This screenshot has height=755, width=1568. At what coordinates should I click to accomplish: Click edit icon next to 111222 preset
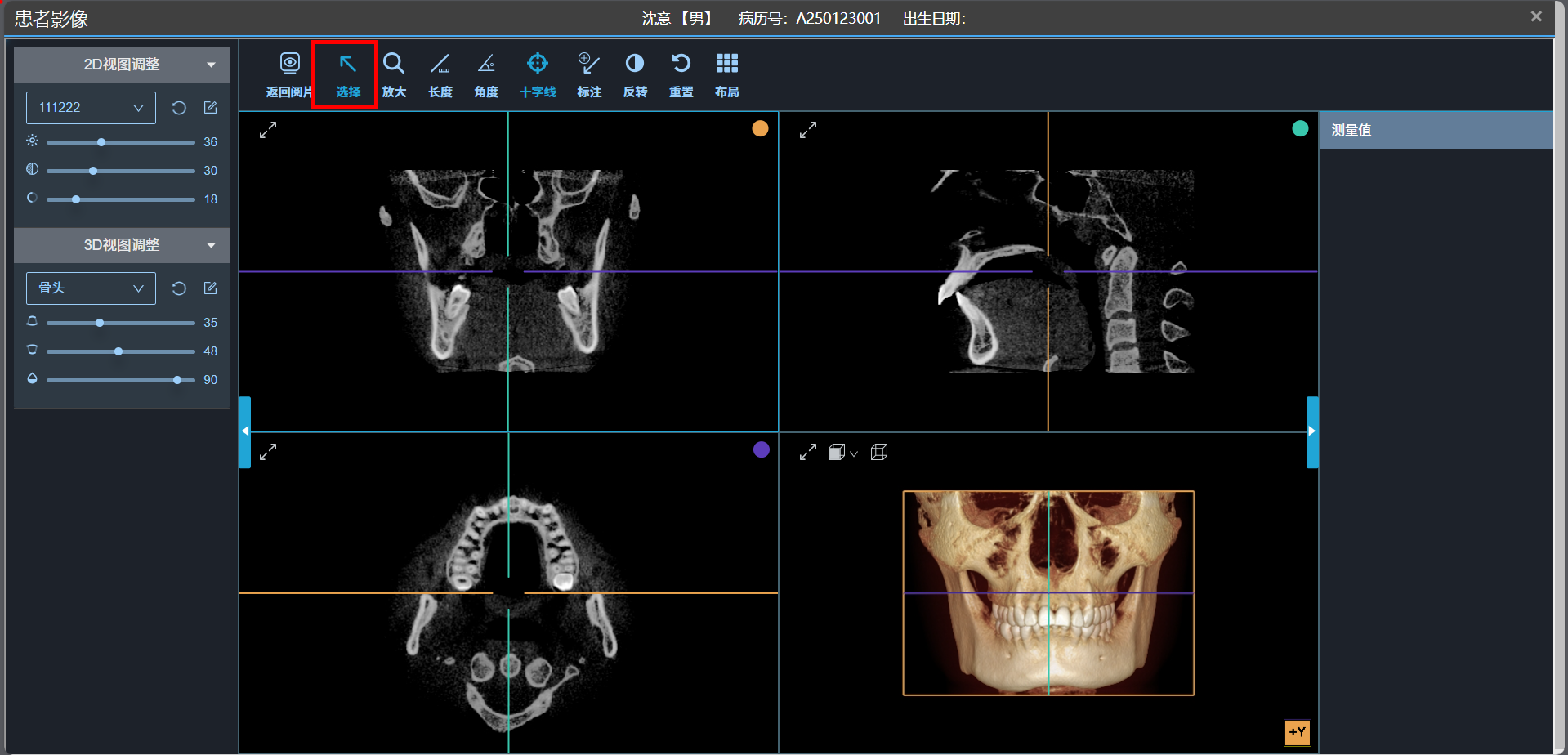[210, 108]
